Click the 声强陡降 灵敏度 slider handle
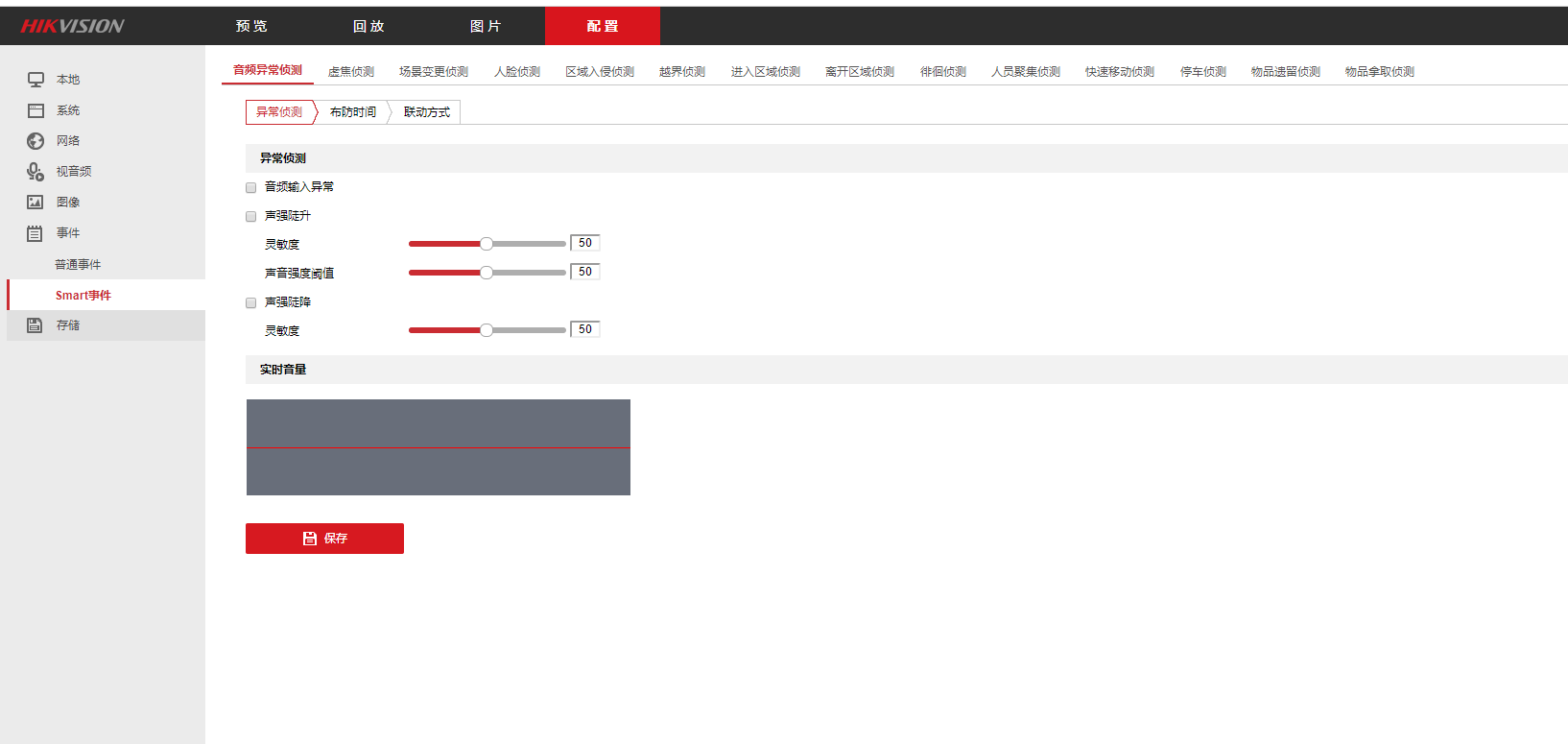 [487, 330]
